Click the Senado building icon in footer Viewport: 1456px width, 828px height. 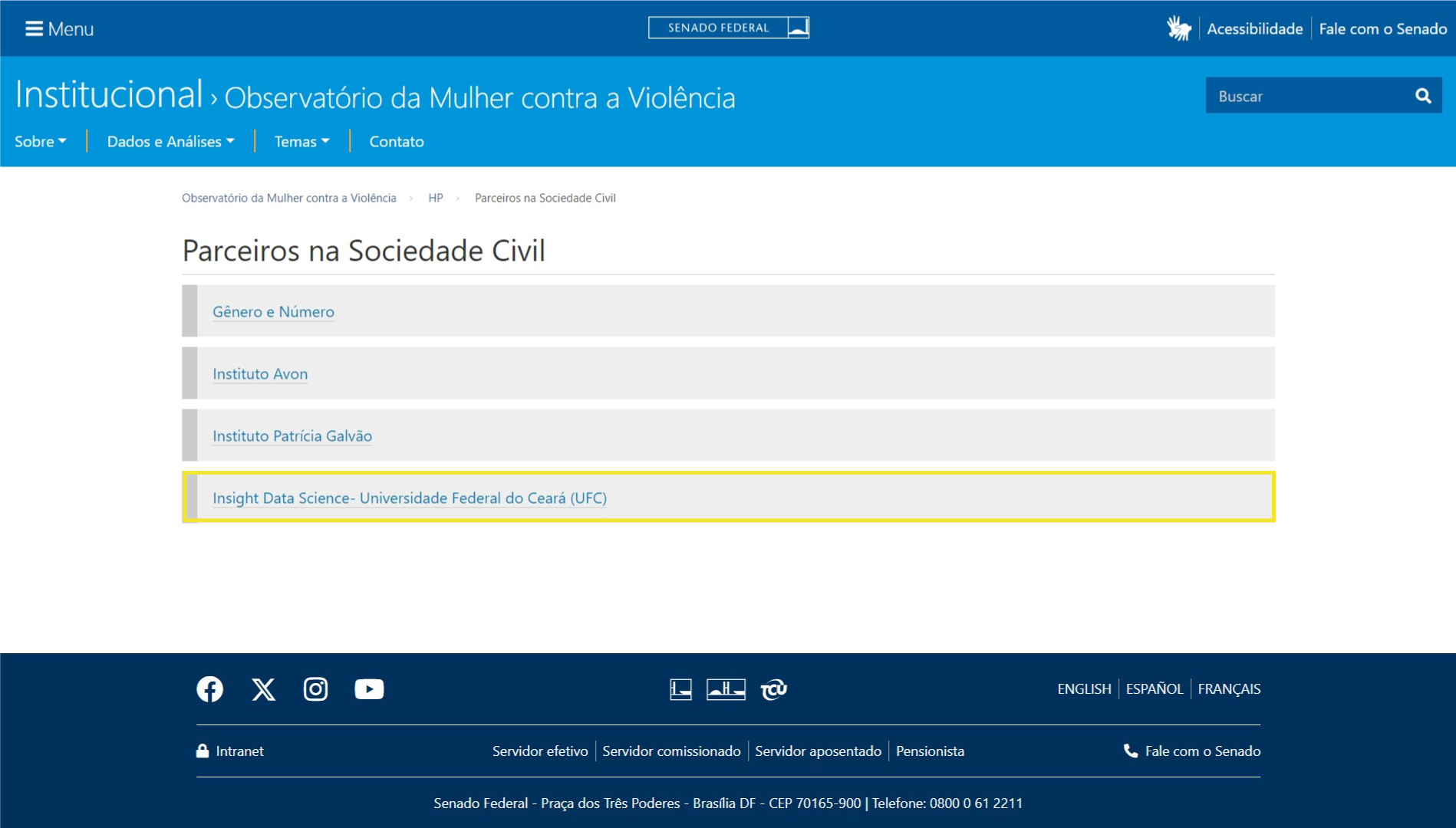680,689
